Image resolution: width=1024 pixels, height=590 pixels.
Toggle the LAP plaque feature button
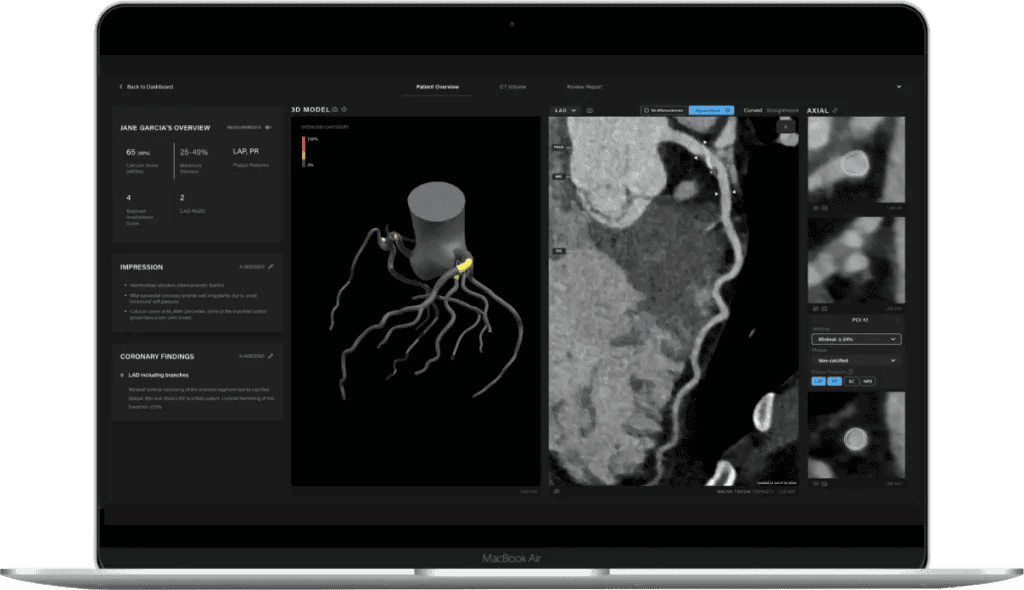click(819, 381)
